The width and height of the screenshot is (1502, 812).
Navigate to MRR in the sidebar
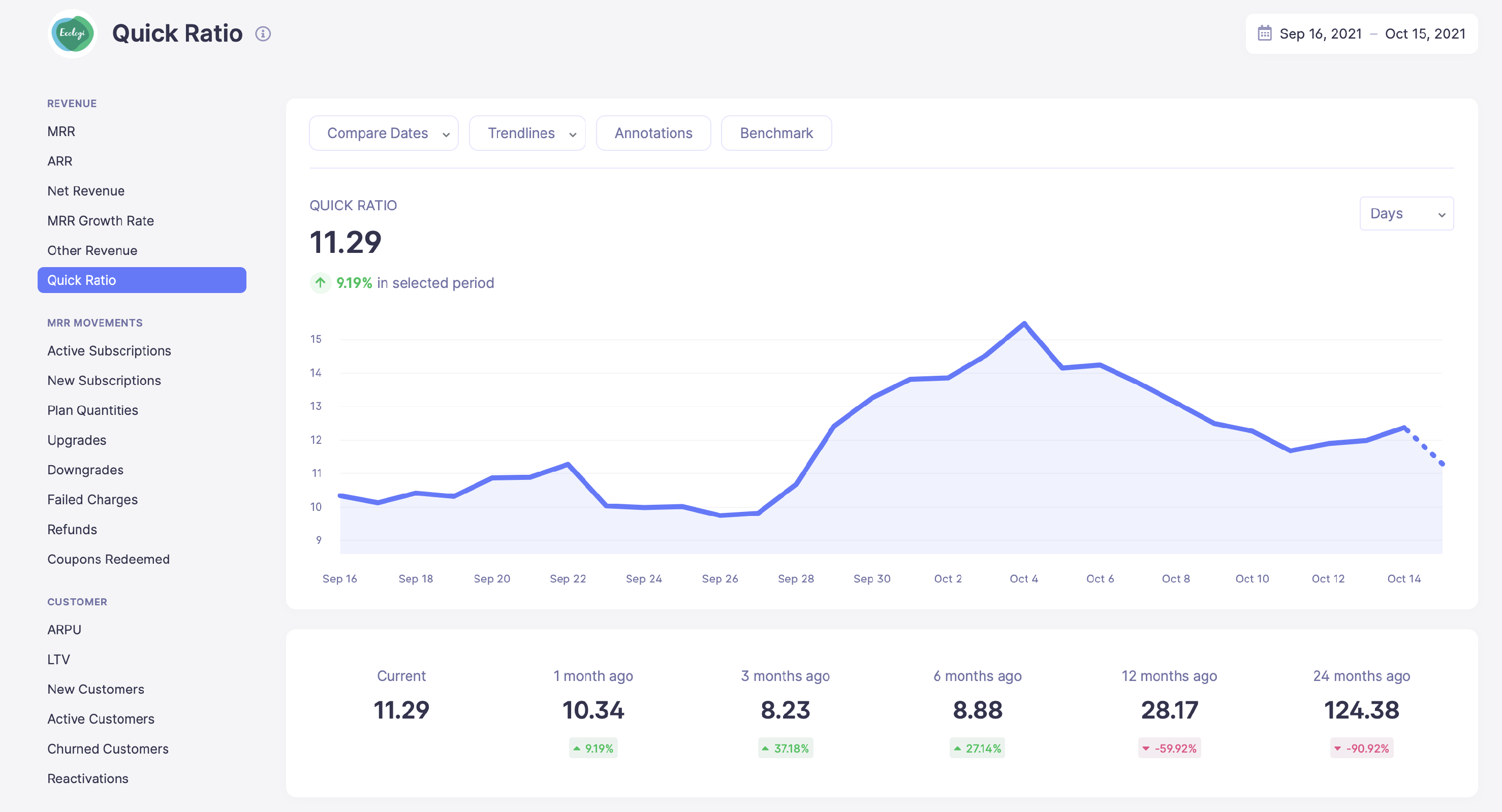click(x=60, y=131)
